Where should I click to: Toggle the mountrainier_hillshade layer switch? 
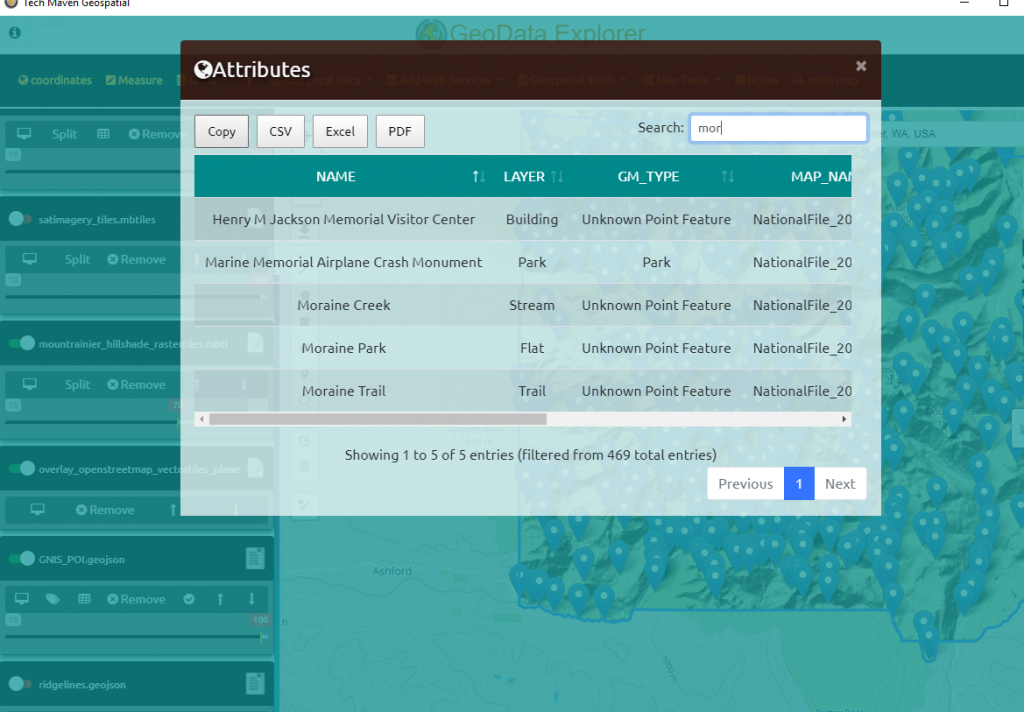tap(22, 343)
